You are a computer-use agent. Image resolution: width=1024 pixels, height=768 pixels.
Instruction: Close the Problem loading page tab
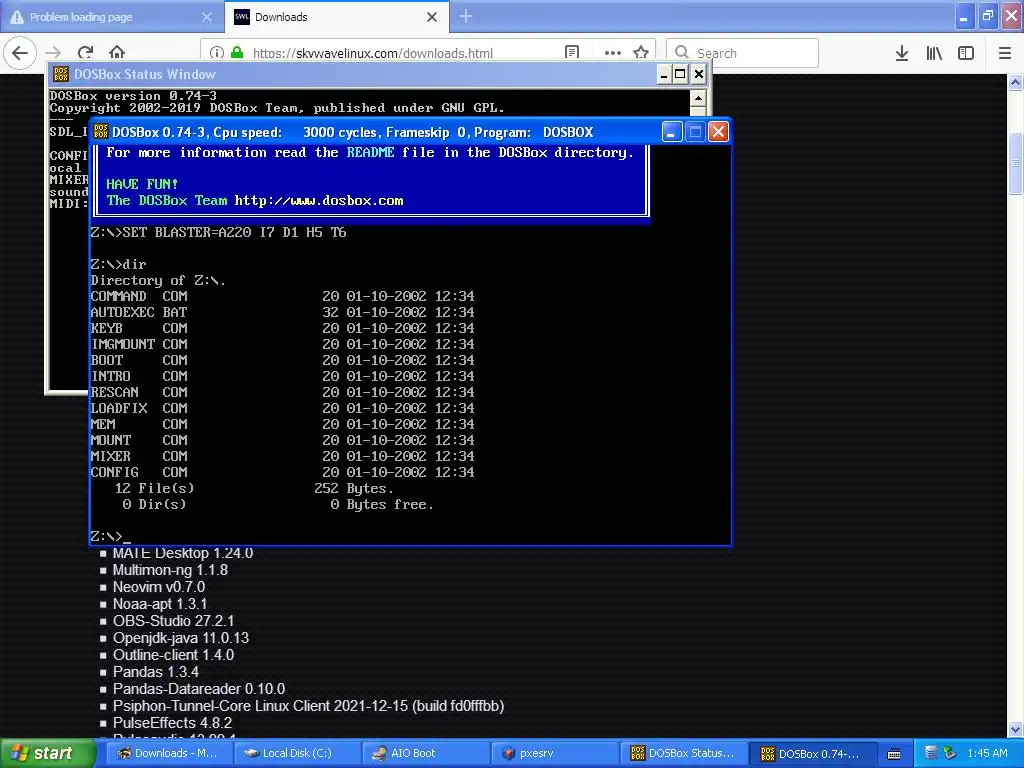click(207, 17)
